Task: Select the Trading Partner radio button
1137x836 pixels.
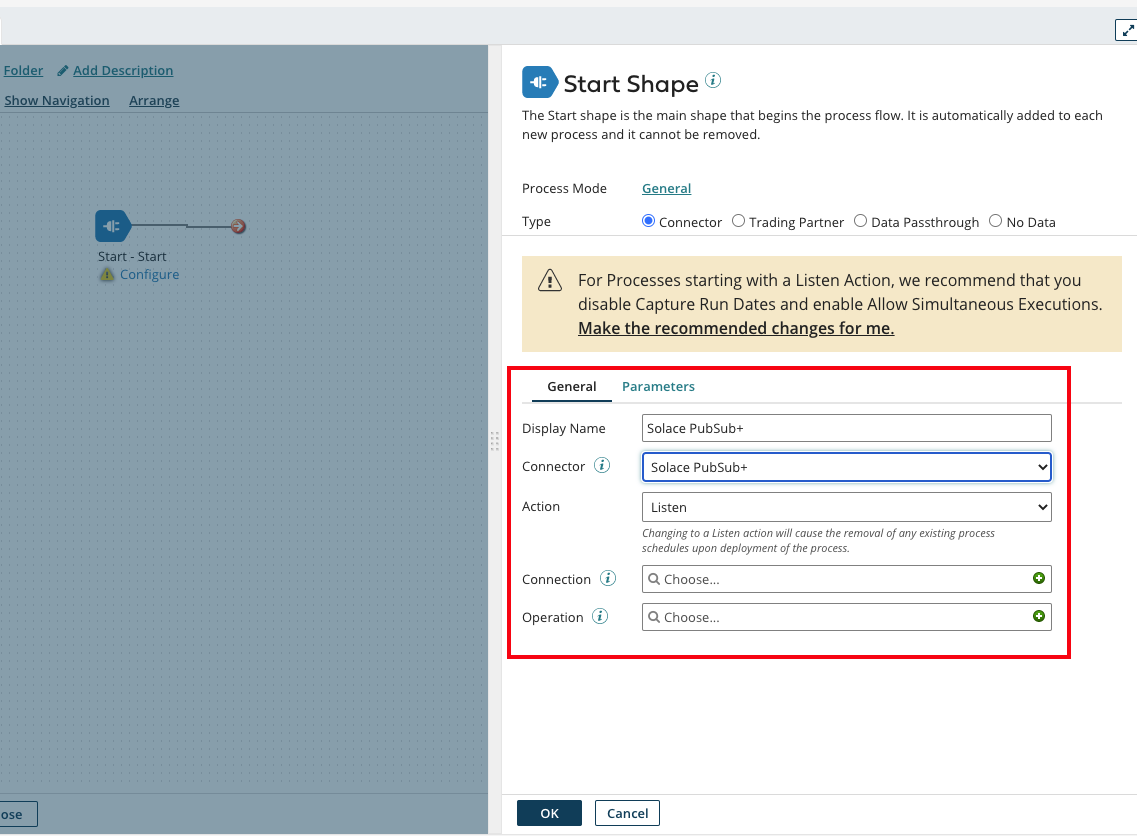Action: [738, 221]
